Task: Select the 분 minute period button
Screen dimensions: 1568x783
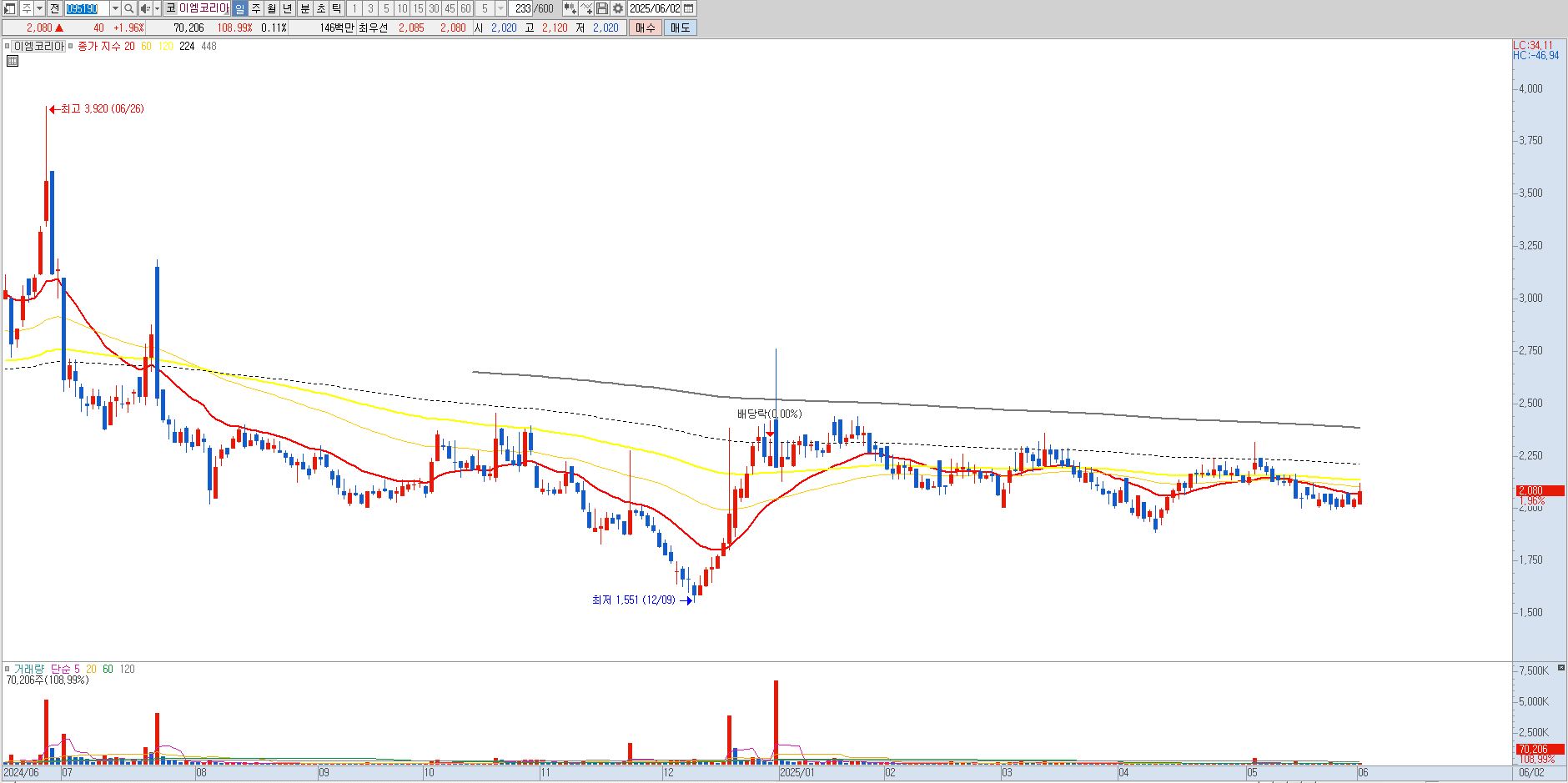Action: click(x=304, y=8)
